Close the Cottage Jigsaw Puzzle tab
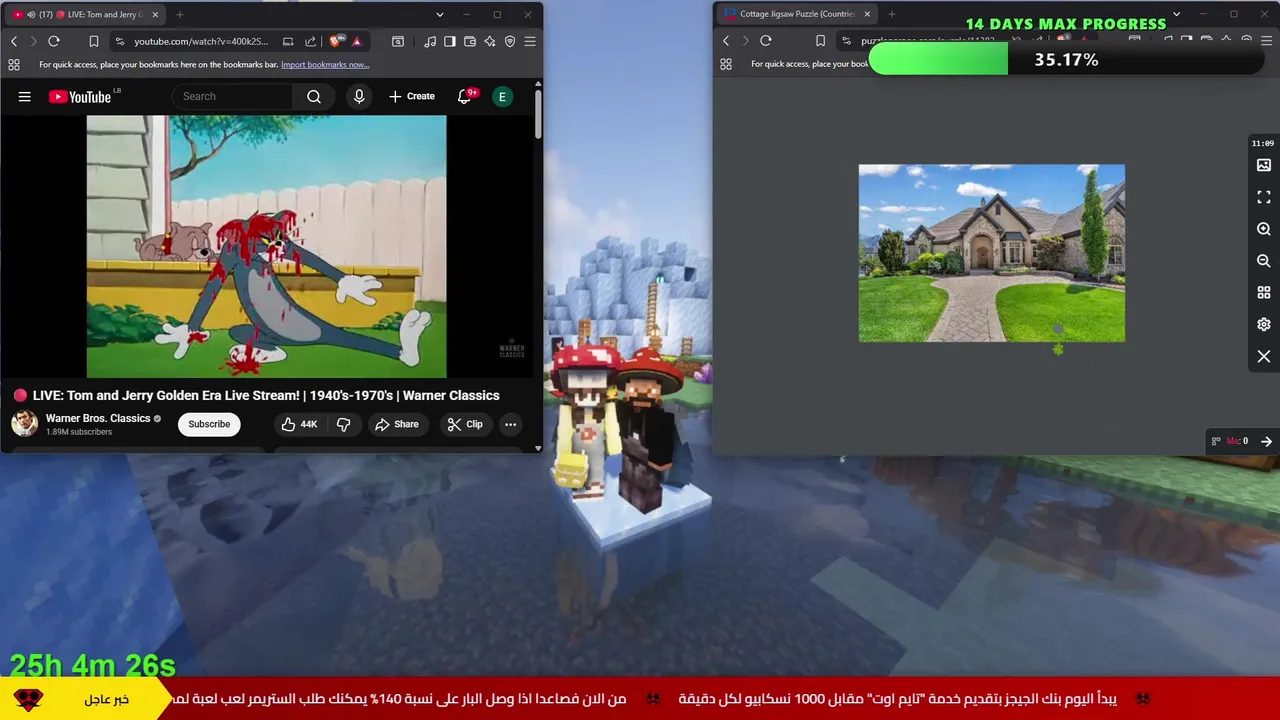Screen dimensions: 1280x720 tap(867, 14)
